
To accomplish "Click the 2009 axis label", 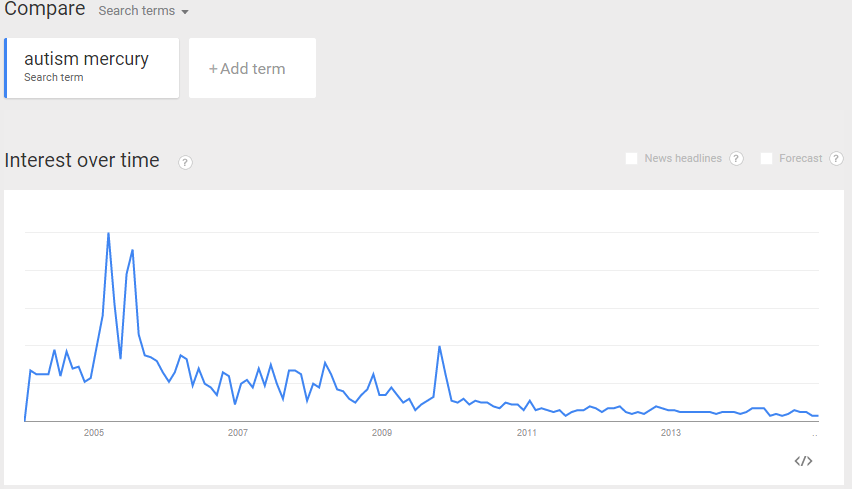I will pos(382,433).
